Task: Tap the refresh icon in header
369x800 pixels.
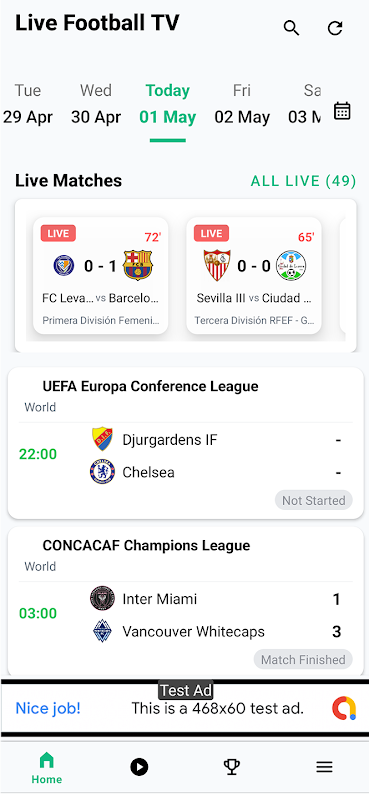Action: pyautogui.click(x=335, y=28)
